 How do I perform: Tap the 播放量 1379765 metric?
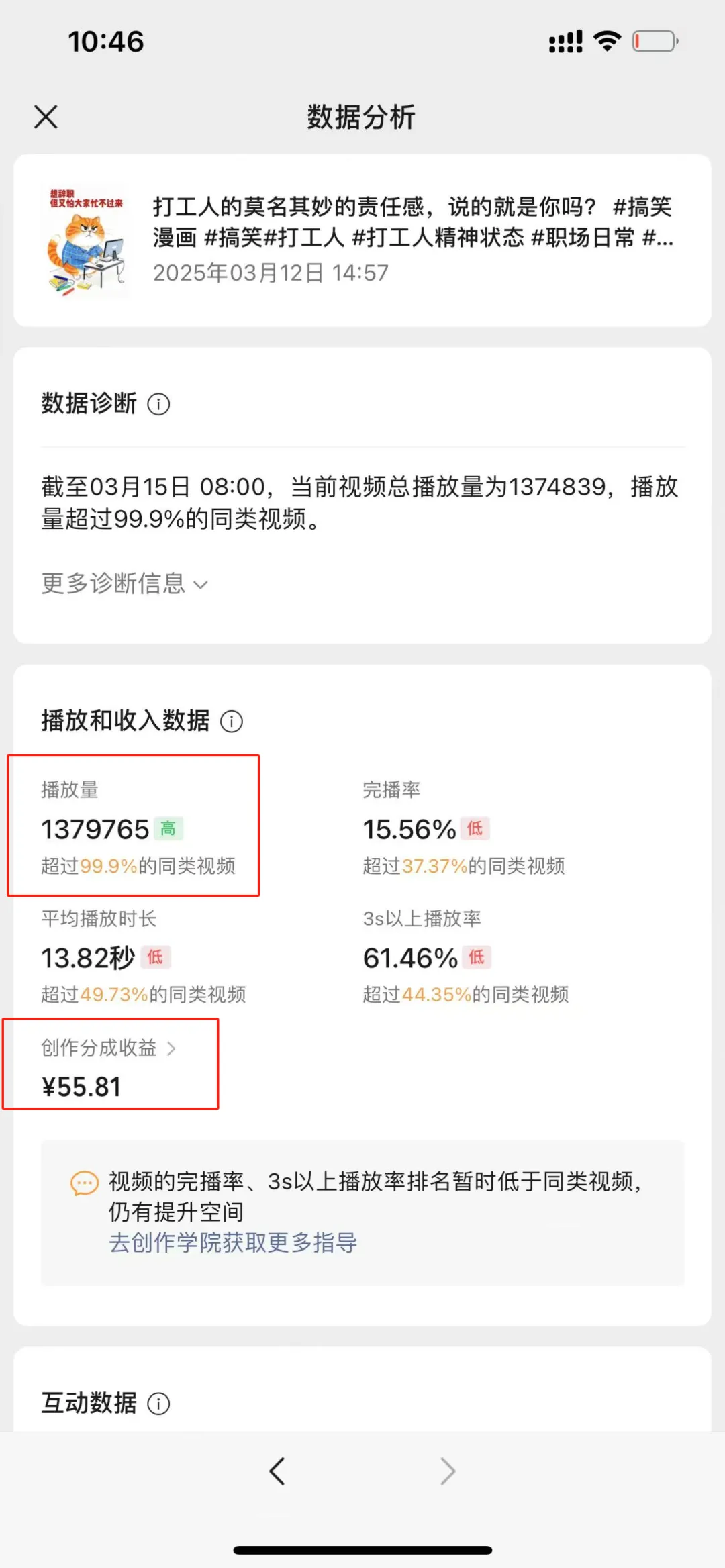click(95, 830)
